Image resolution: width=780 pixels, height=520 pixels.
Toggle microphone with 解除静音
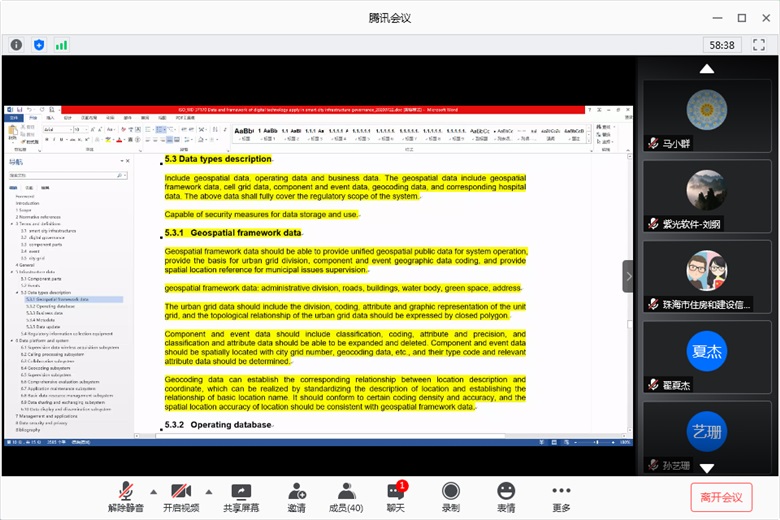pos(127,497)
